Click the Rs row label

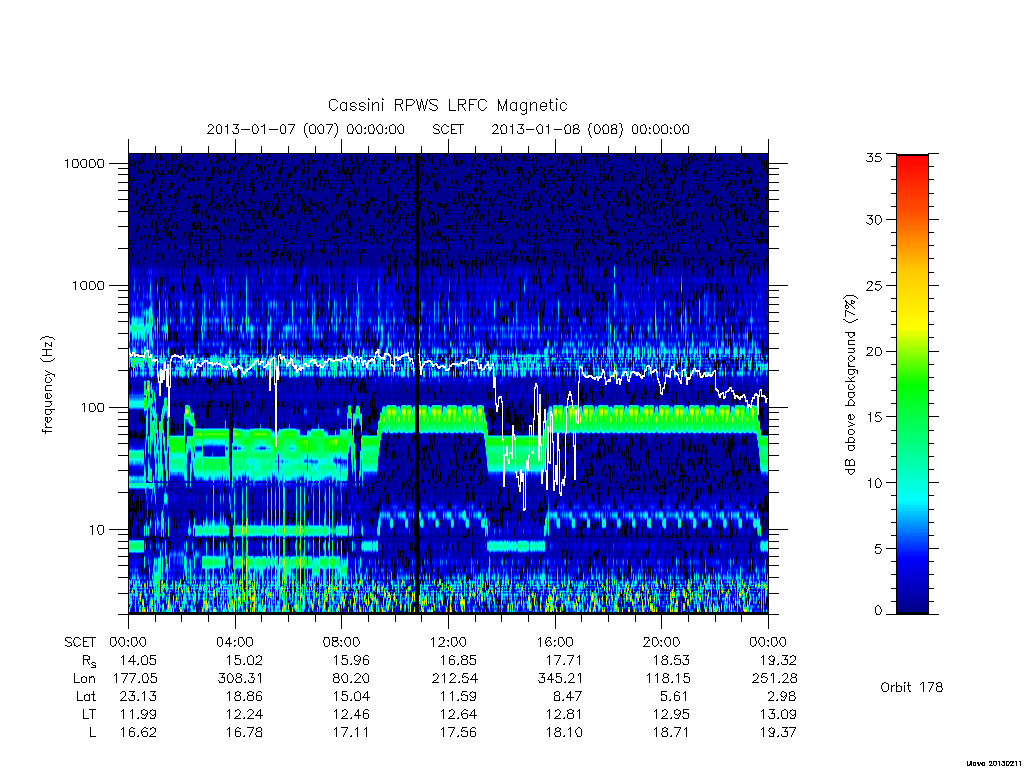coord(89,661)
